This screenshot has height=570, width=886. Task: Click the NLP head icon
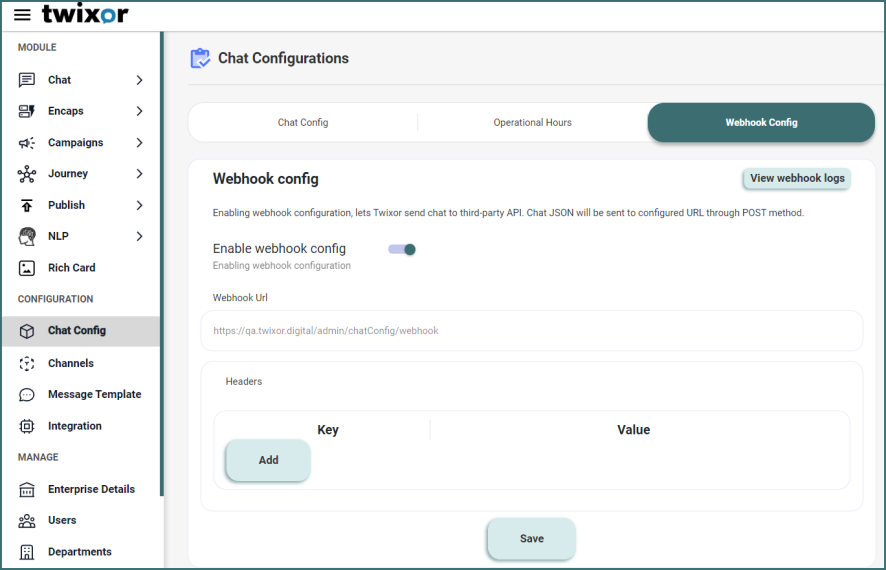[x=27, y=237]
